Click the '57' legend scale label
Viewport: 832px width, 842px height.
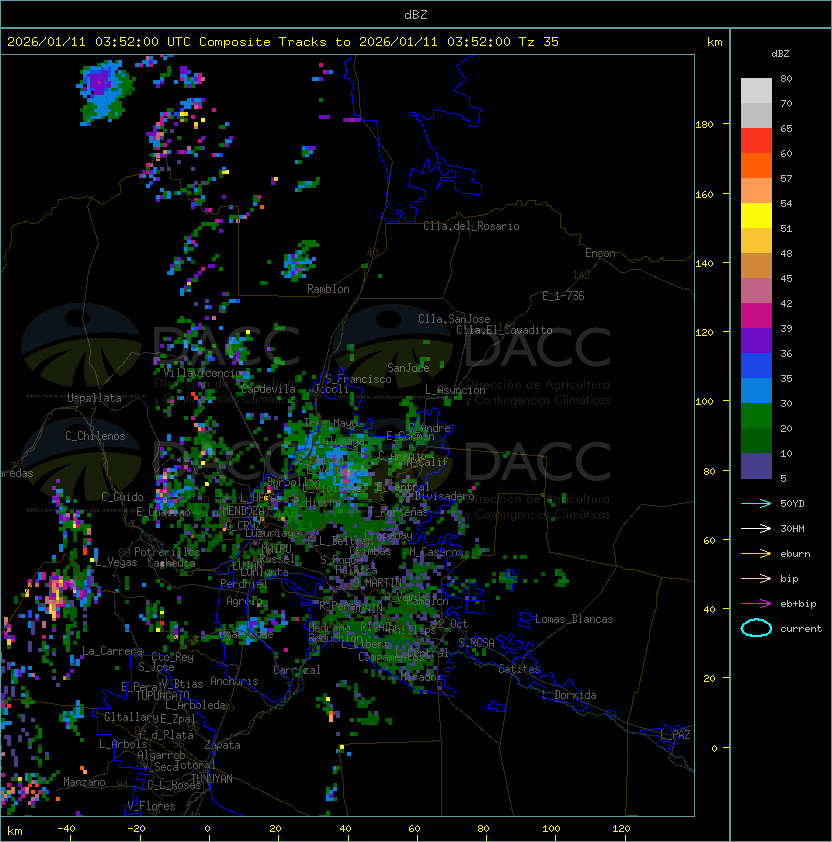pyautogui.click(x=786, y=178)
